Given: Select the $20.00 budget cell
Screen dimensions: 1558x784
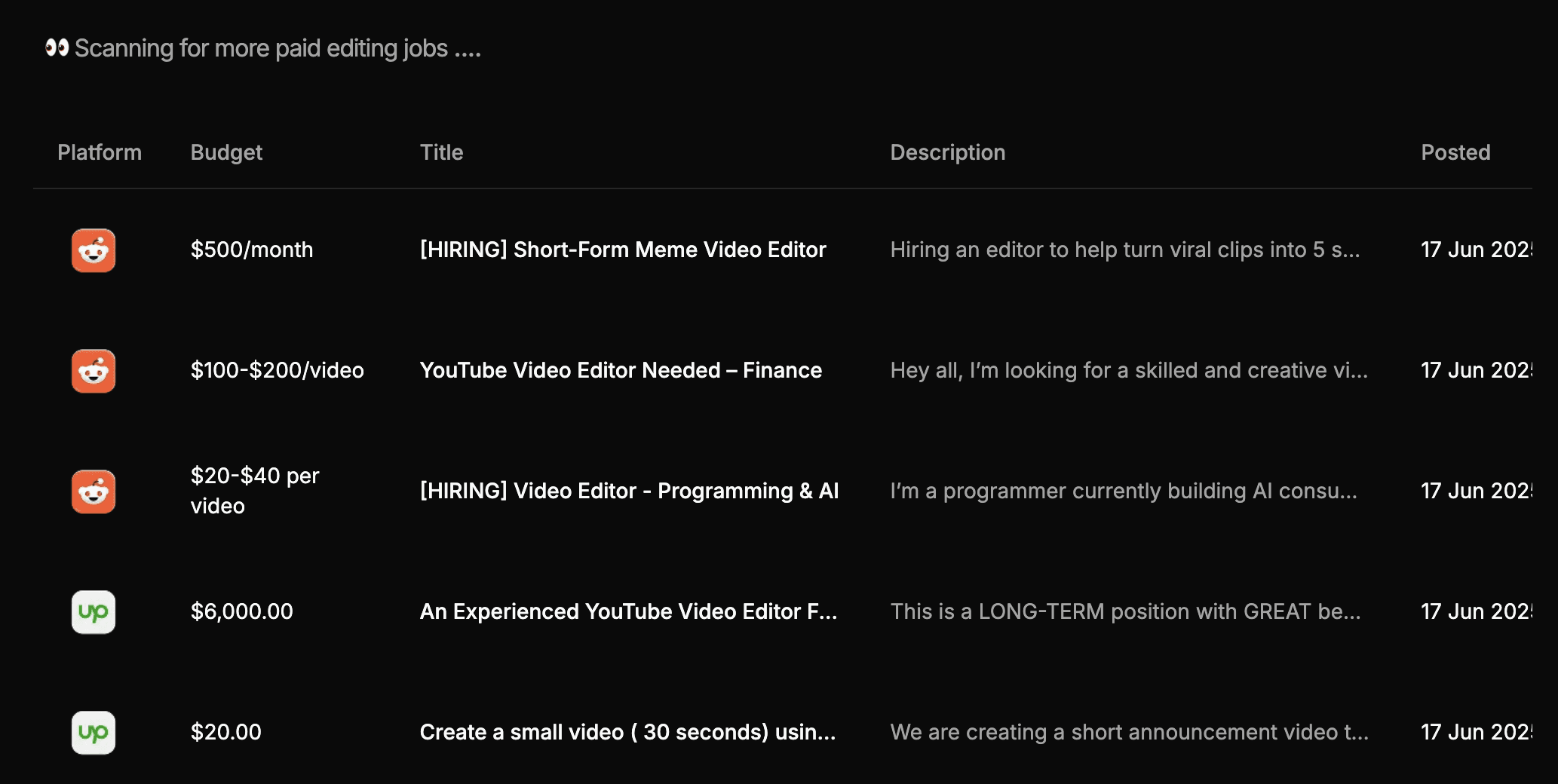Looking at the screenshot, I should pos(225,732).
